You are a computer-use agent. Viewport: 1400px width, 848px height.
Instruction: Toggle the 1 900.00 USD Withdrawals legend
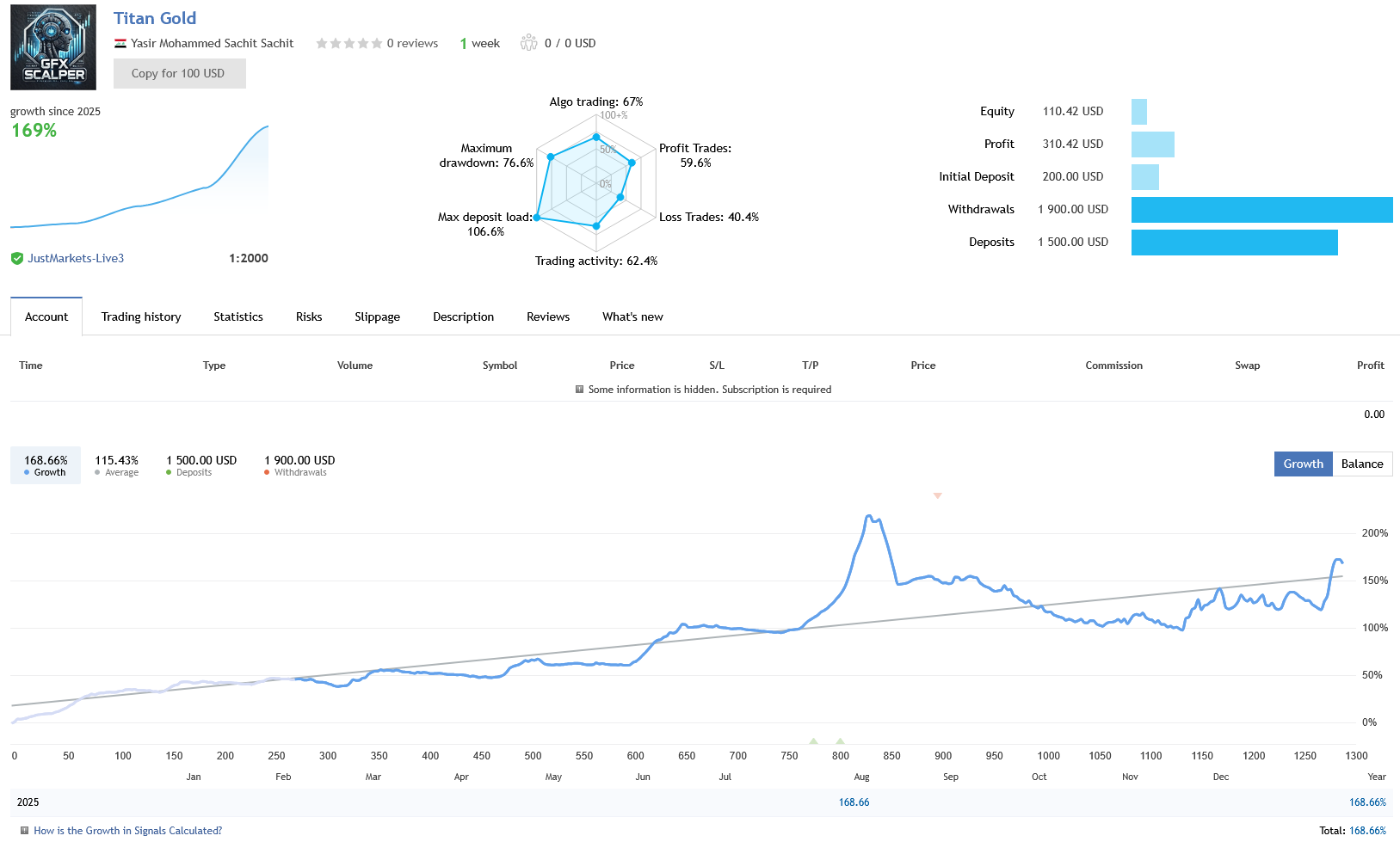299,465
